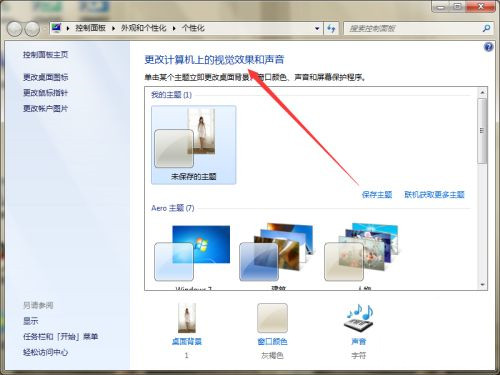Click the Aero 主题 (7) section heading
Image resolution: width=500 pixels, height=375 pixels.
[173, 208]
